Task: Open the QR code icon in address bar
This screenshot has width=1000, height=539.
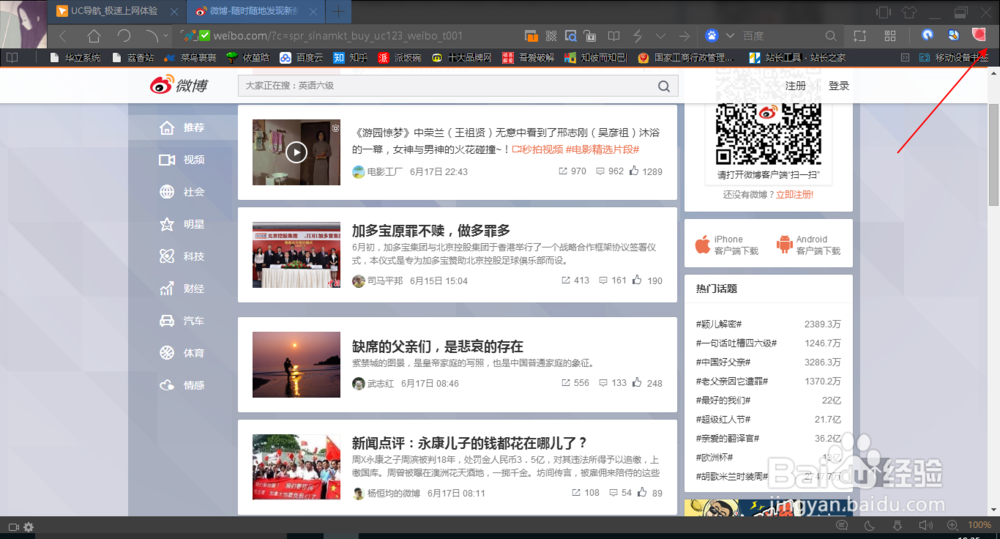Action: click(551, 36)
